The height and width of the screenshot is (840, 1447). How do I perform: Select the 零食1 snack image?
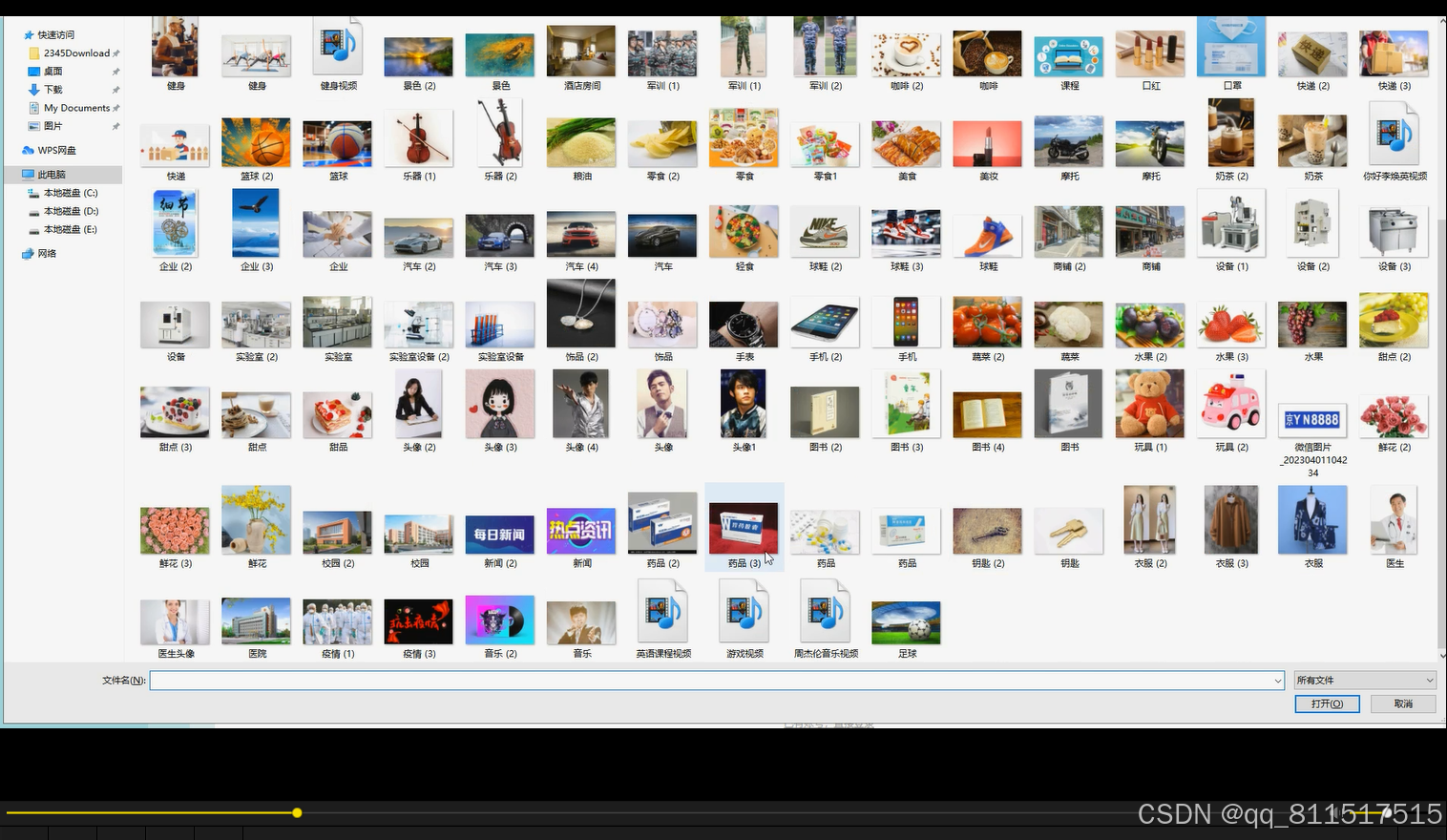click(825, 146)
